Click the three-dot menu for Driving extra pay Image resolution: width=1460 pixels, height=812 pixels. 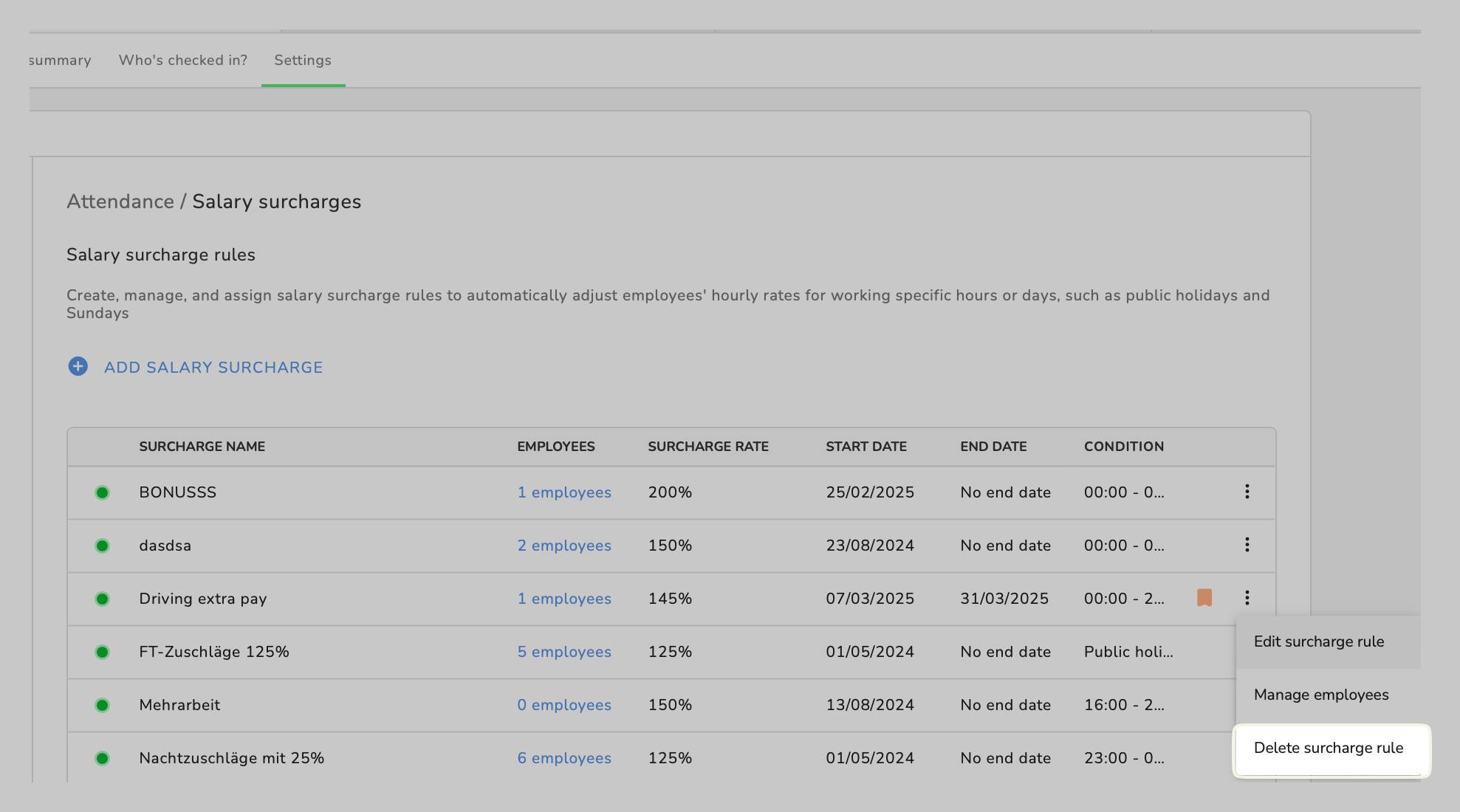point(1247,598)
